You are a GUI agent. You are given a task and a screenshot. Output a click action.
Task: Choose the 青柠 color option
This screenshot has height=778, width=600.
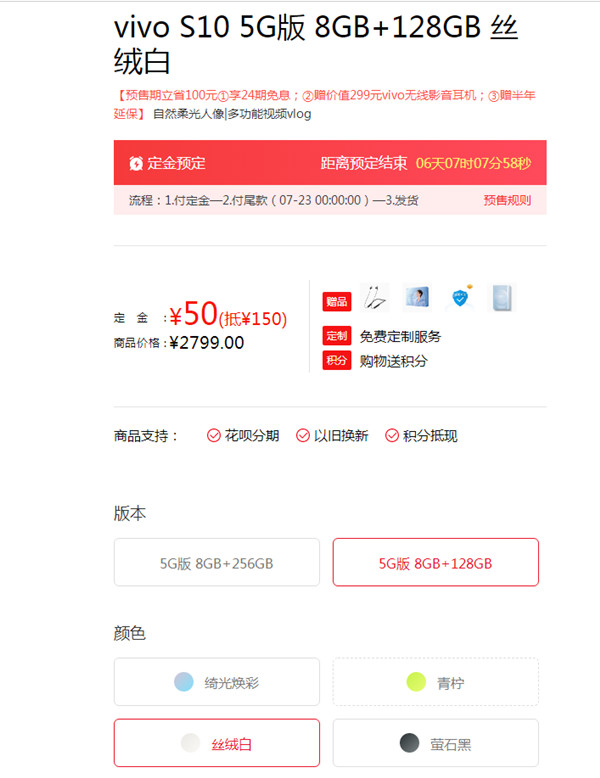point(436,682)
